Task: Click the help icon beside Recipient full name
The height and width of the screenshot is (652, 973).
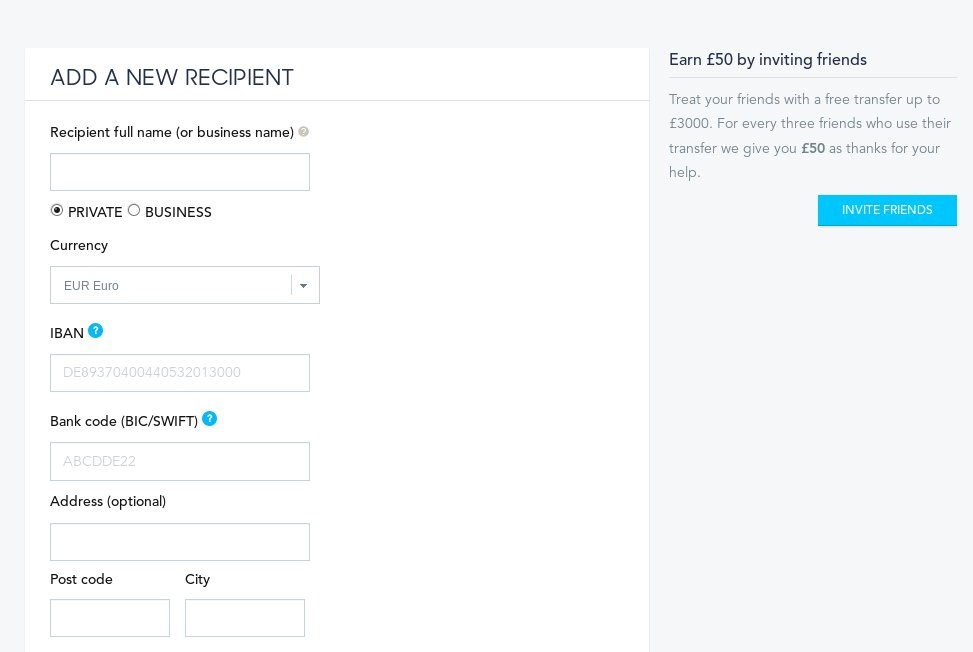Action: (304, 132)
